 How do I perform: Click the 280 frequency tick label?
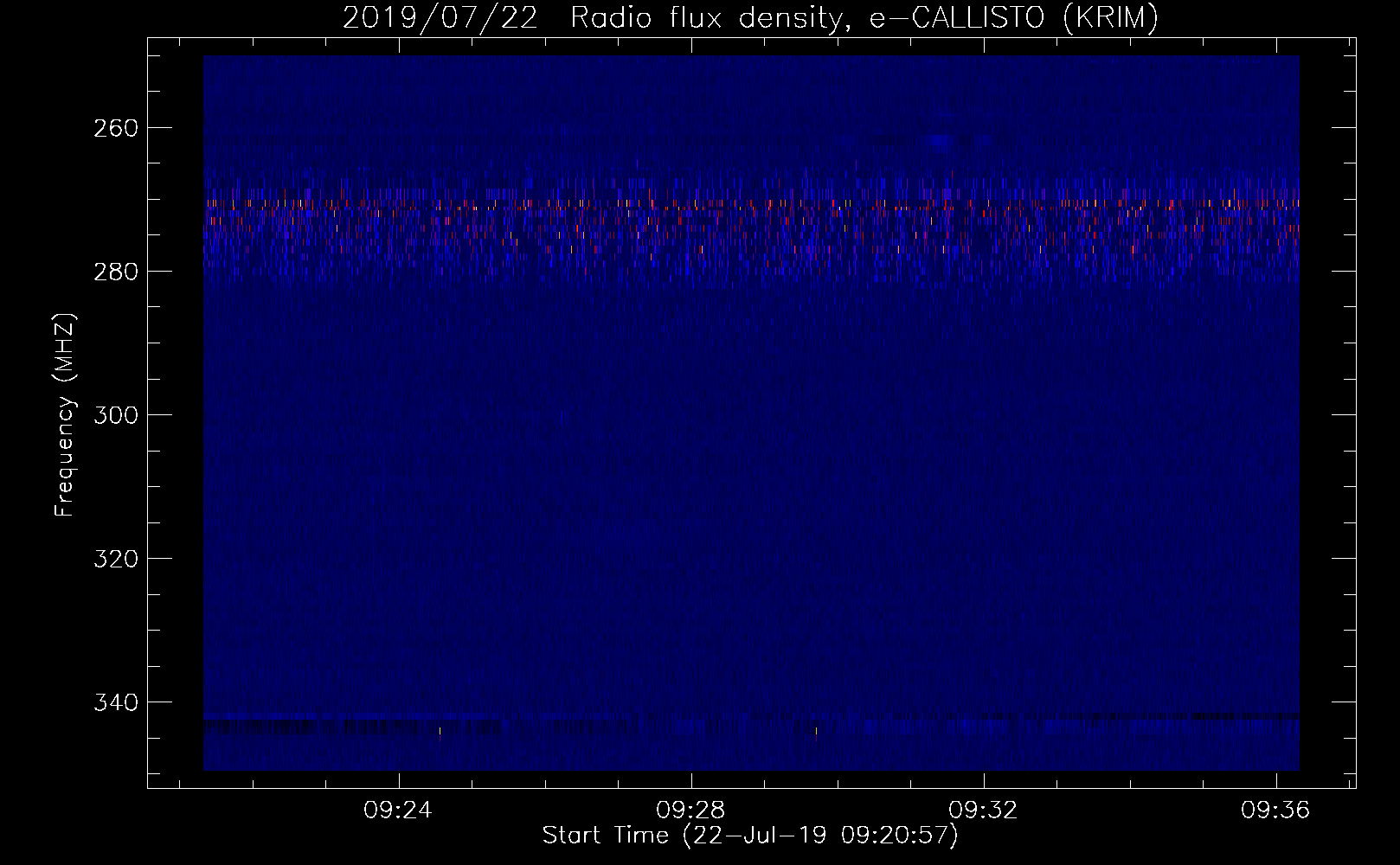coord(115,272)
